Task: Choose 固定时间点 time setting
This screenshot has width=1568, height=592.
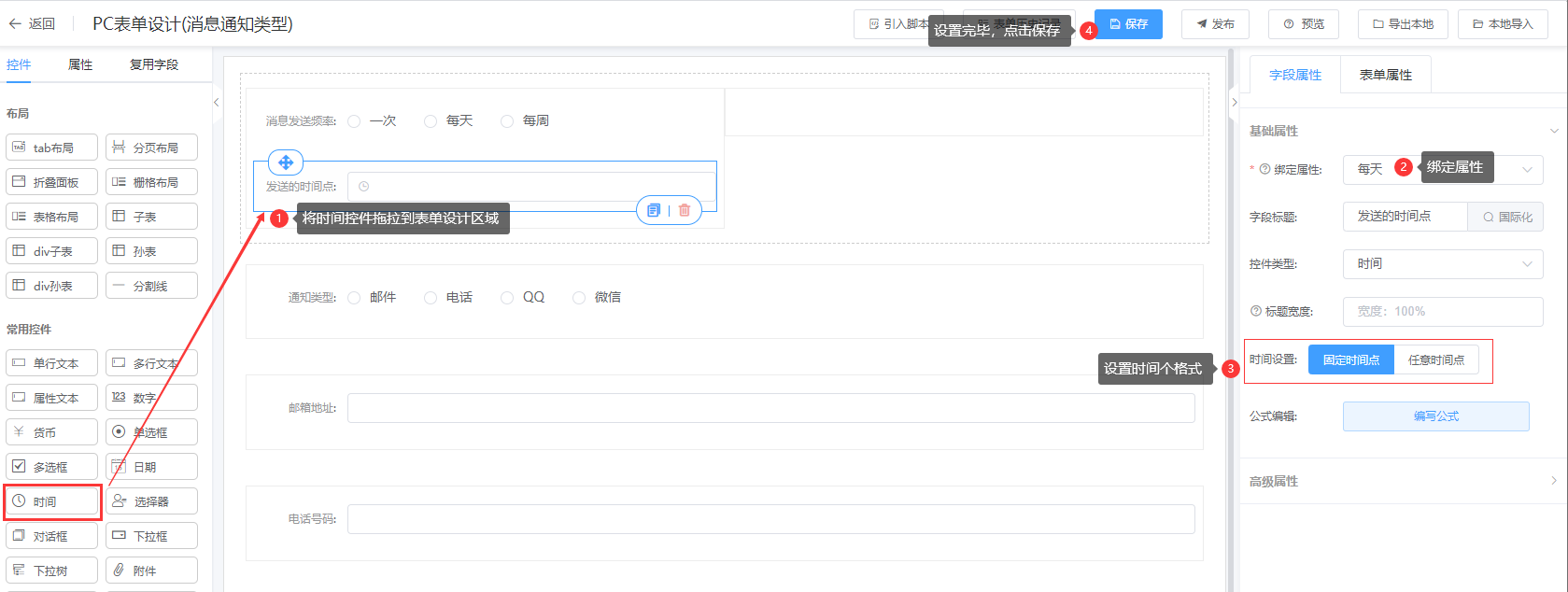Action: tap(1351, 359)
